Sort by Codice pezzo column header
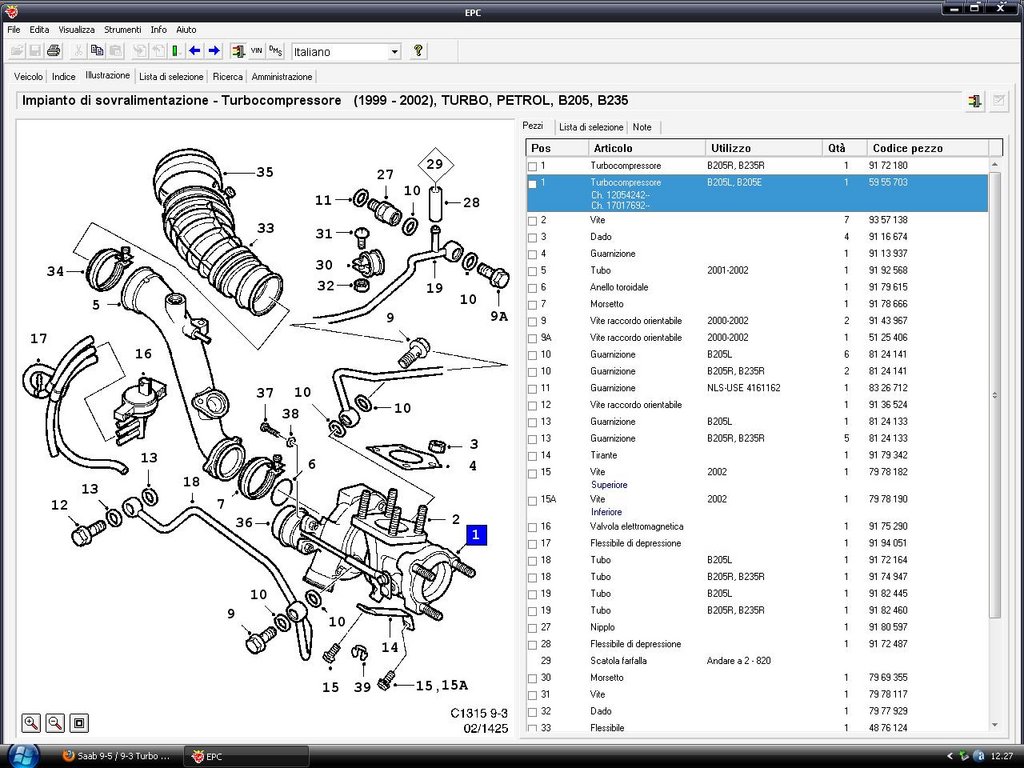The width and height of the screenshot is (1024, 768). coord(907,148)
